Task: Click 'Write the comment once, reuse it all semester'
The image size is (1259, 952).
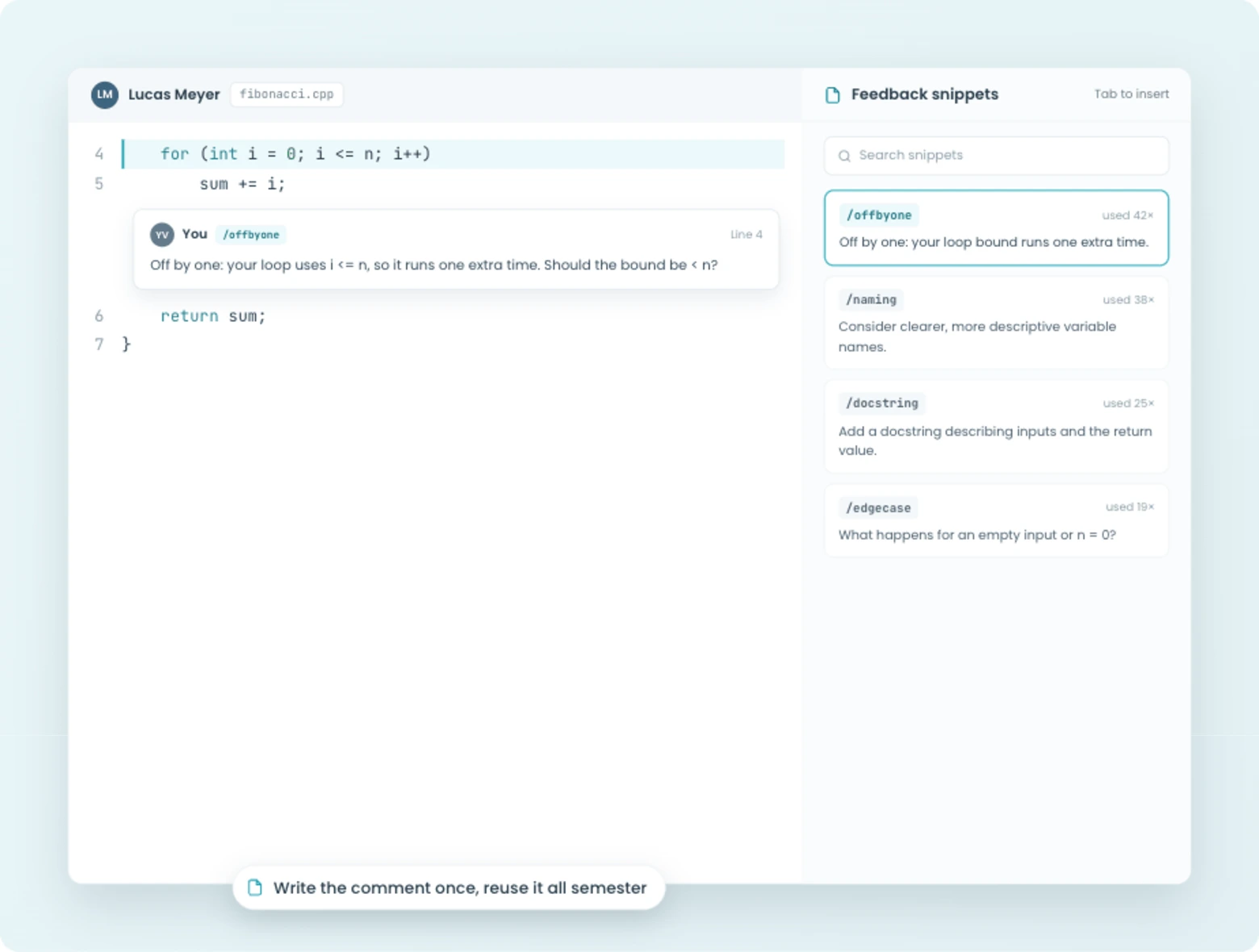Action: 460,887
